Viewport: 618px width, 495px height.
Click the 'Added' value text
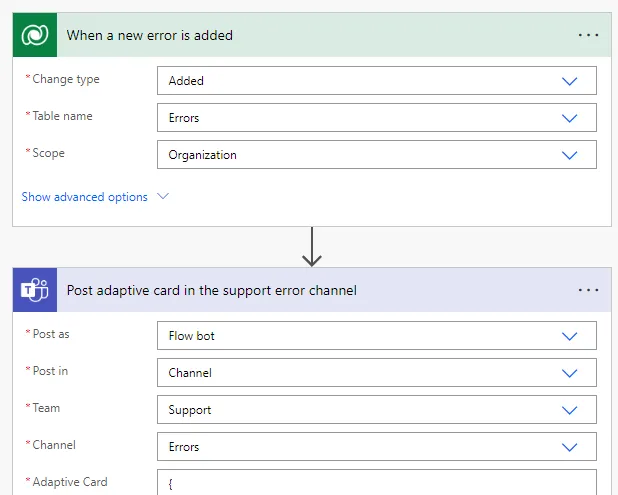click(186, 81)
